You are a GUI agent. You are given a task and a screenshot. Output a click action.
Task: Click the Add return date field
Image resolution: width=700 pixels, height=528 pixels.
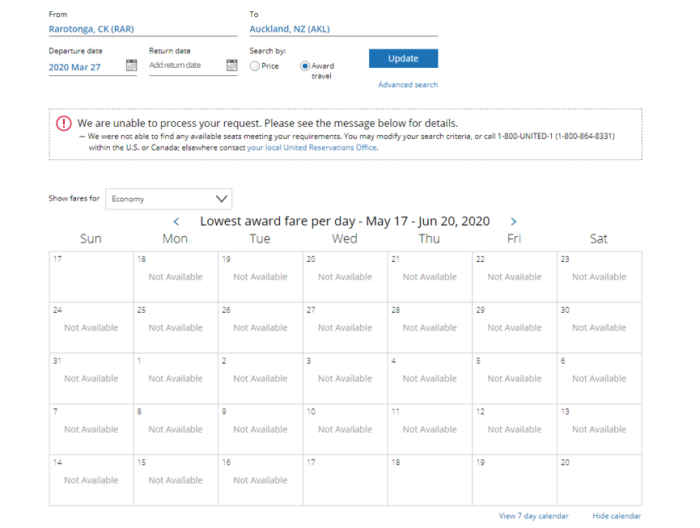click(187, 66)
